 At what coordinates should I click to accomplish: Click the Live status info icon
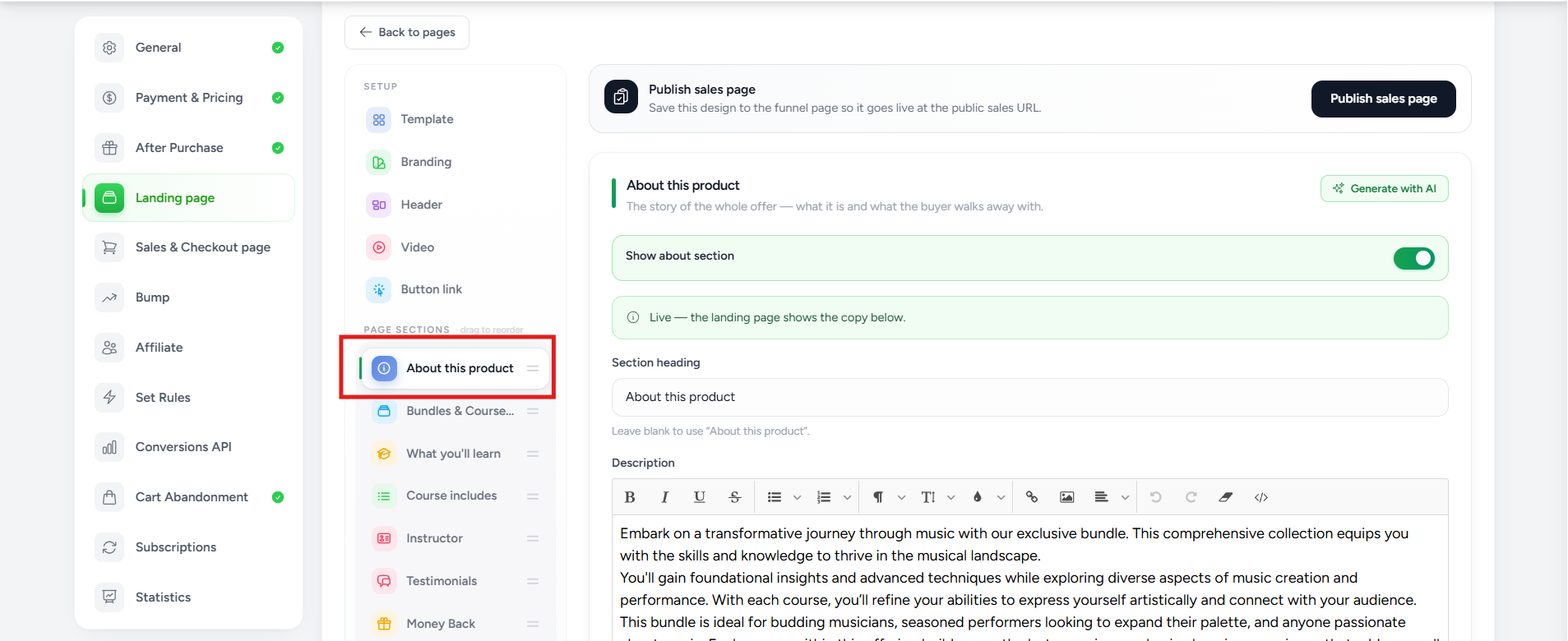(x=633, y=317)
